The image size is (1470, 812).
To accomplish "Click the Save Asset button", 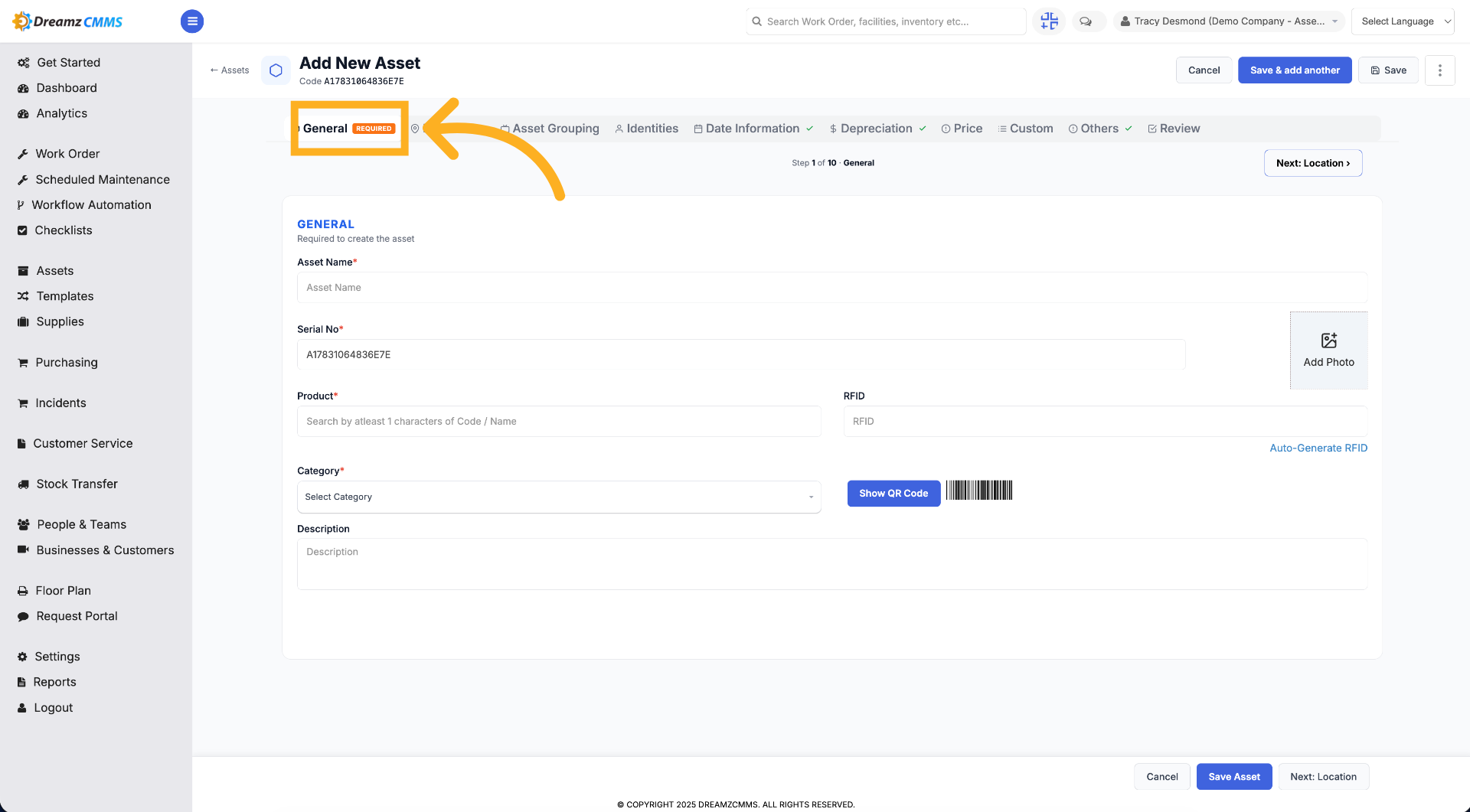I will tap(1234, 777).
